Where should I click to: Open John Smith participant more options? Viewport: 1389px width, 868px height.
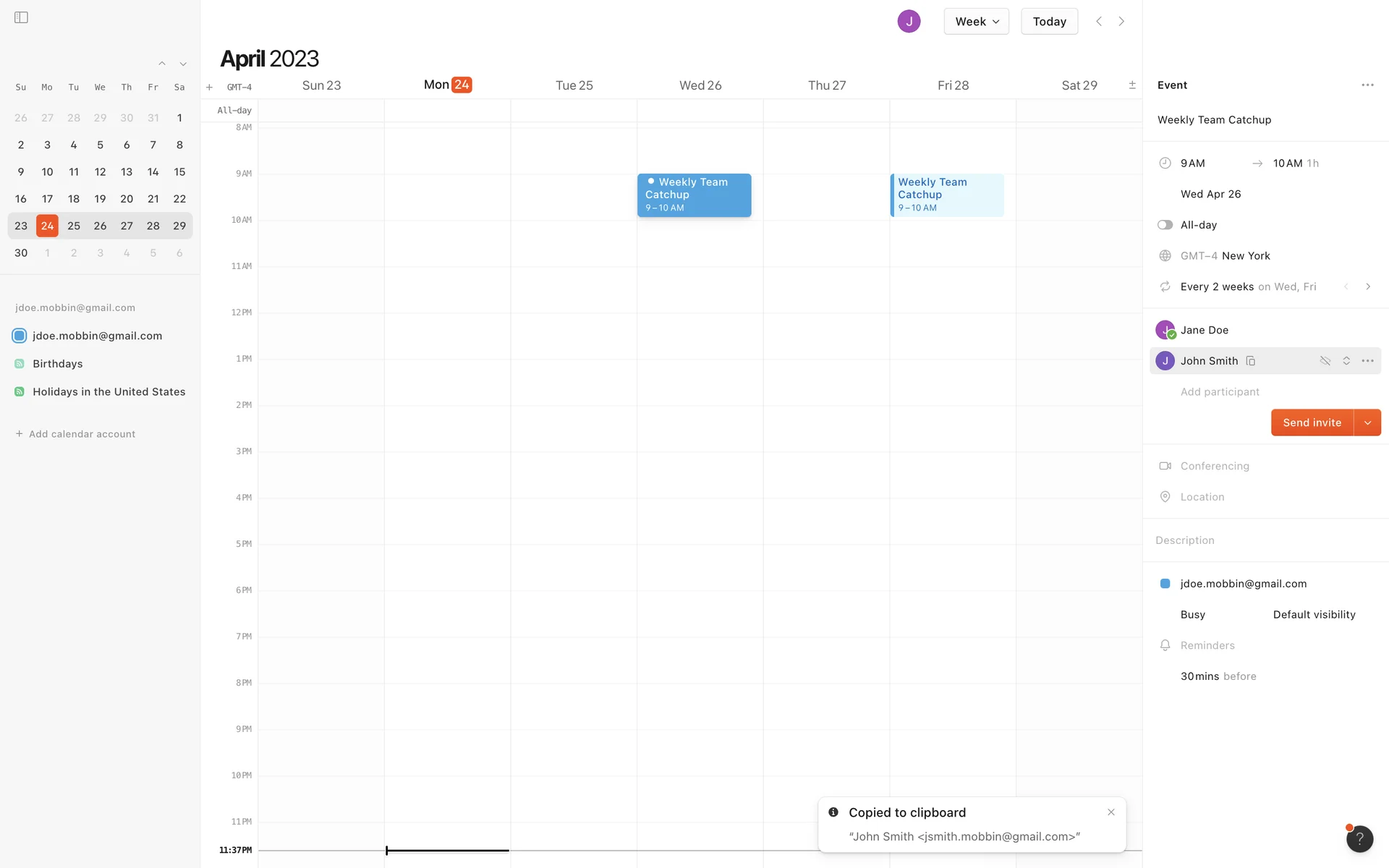1367,361
